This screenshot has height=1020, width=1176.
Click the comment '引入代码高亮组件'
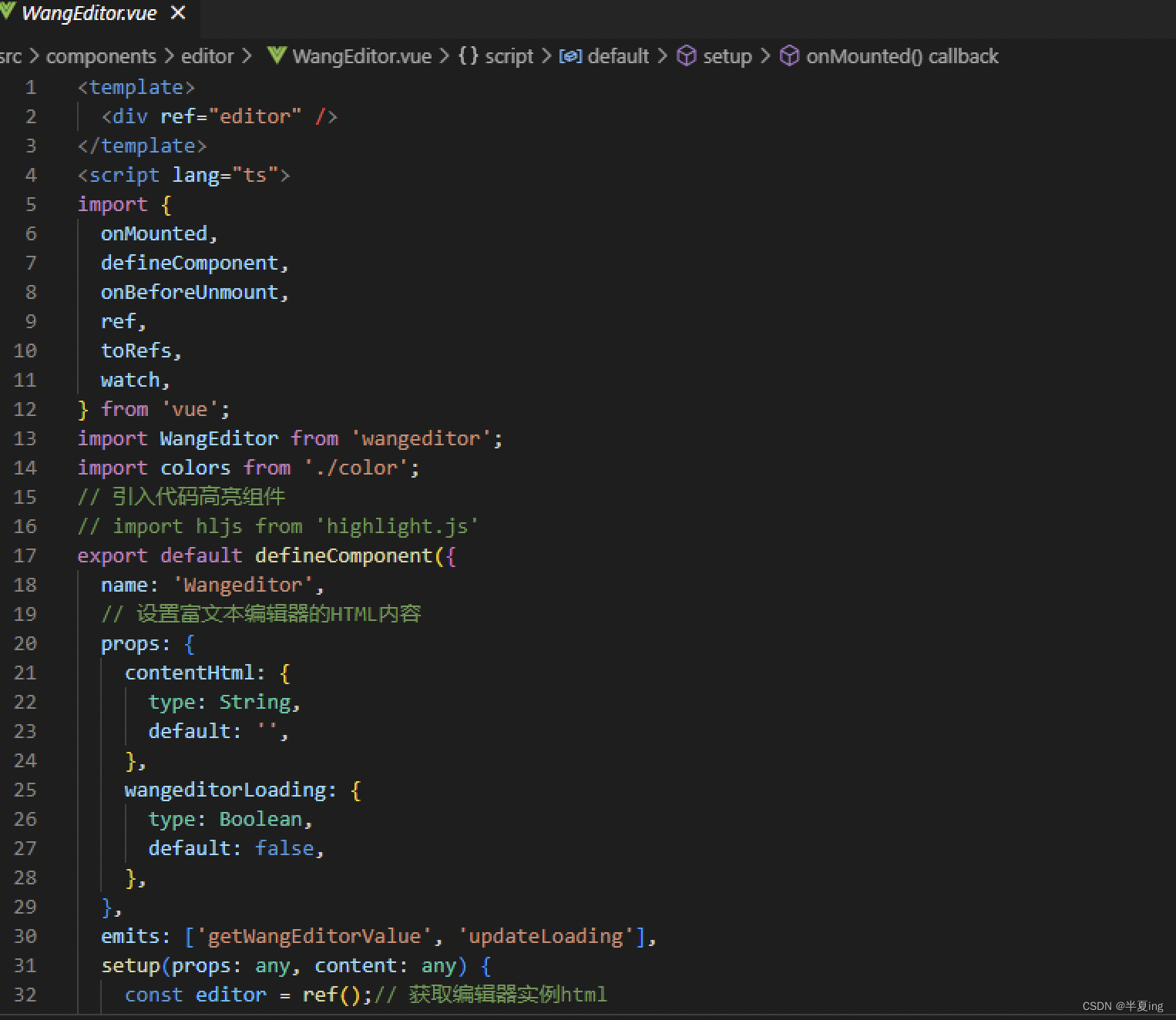(199, 497)
